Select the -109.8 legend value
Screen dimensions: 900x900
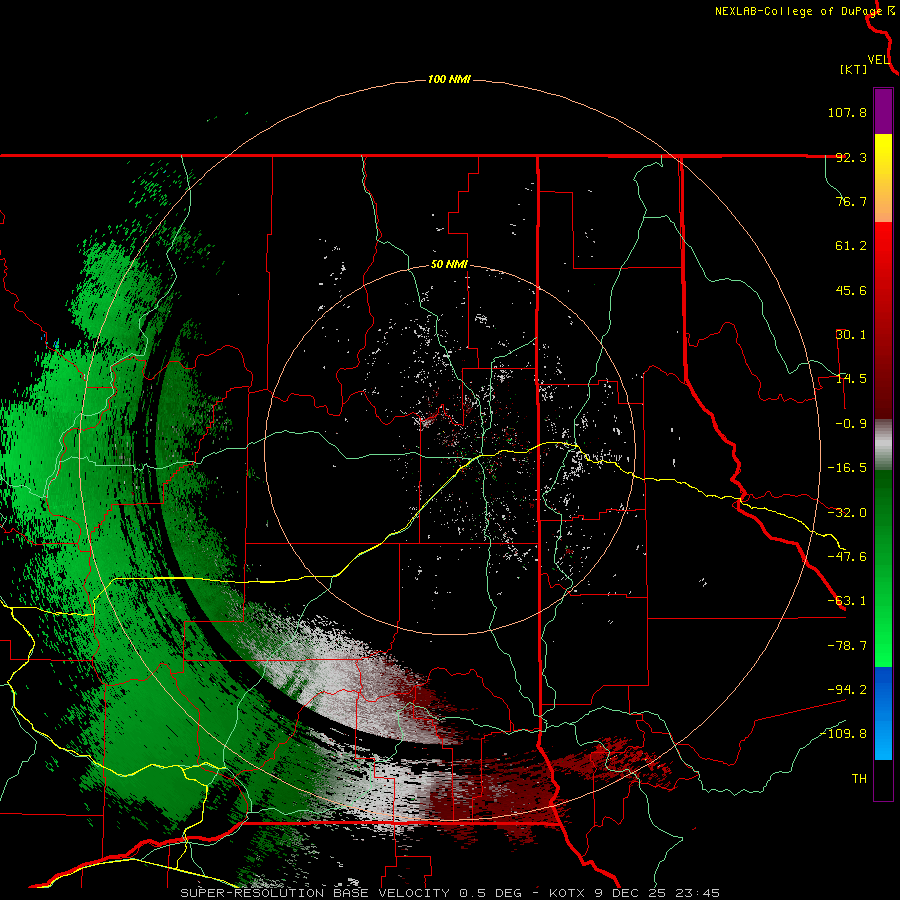pos(843,734)
